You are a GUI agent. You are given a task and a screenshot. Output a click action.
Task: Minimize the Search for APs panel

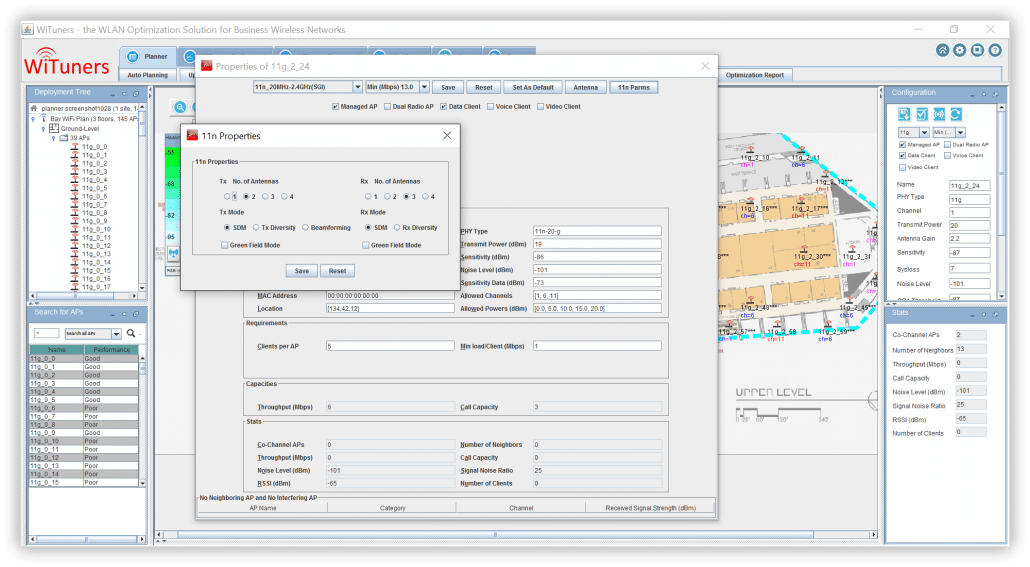112,314
